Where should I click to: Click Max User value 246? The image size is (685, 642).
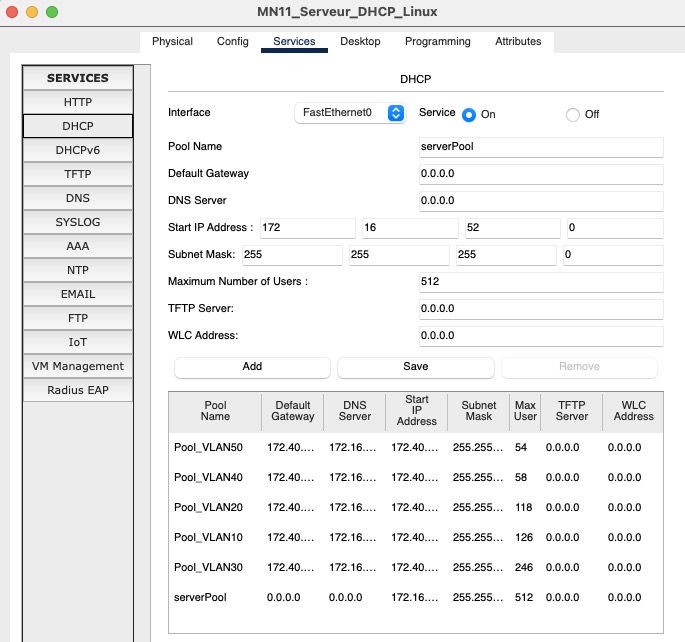(x=523, y=568)
